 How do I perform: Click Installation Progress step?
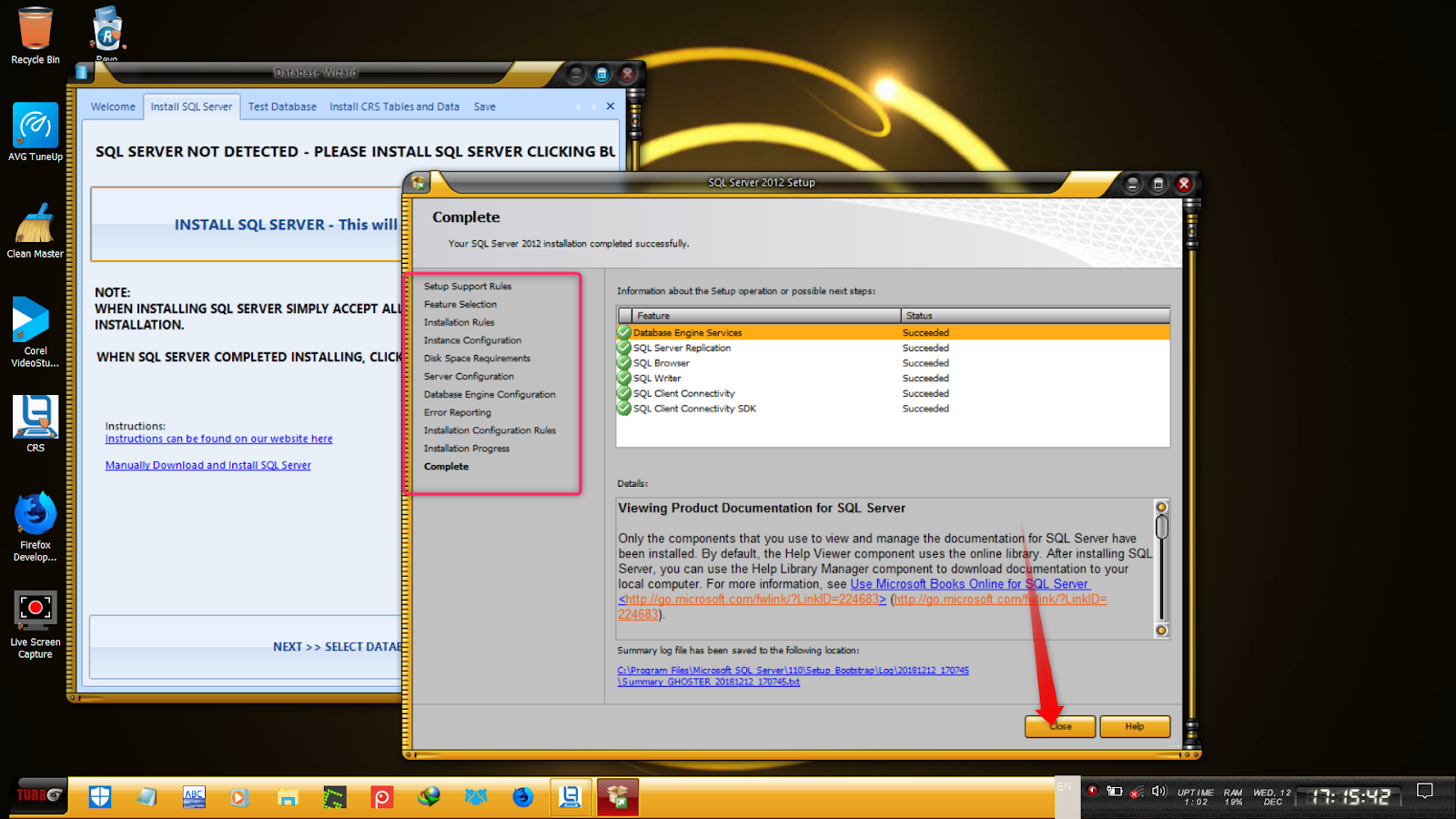(x=467, y=449)
